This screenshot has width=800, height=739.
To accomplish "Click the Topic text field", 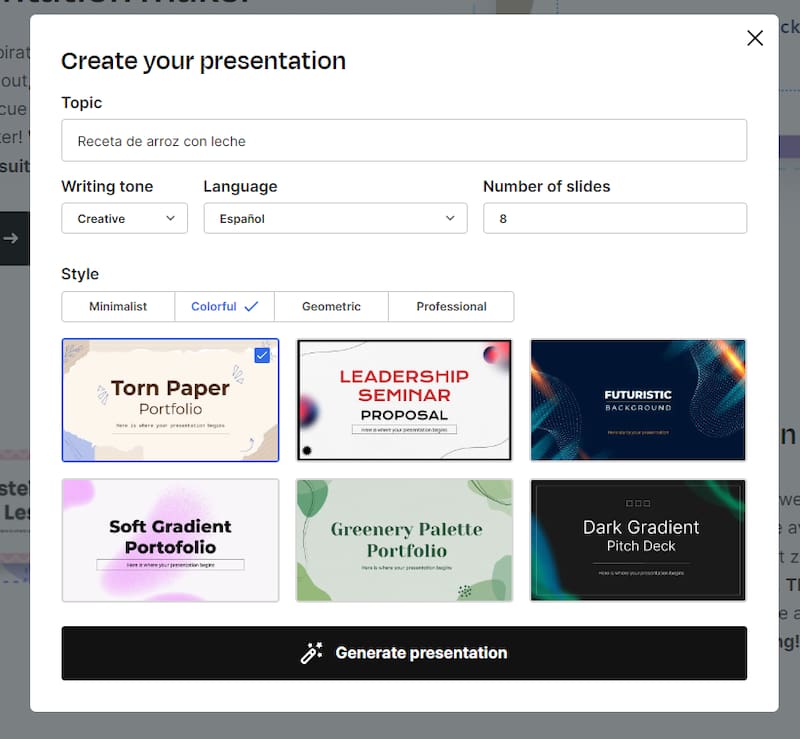I will tap(404, 141).
